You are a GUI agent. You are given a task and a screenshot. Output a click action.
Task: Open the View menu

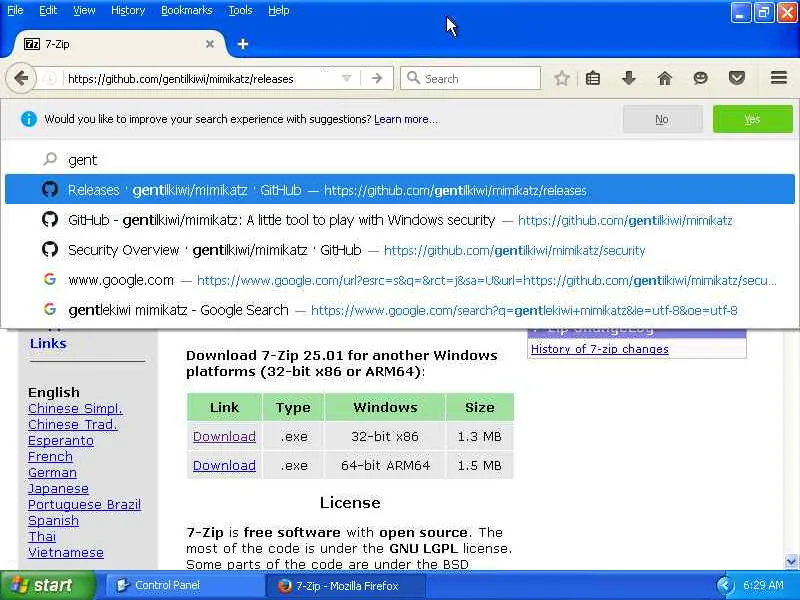(84, 10)
